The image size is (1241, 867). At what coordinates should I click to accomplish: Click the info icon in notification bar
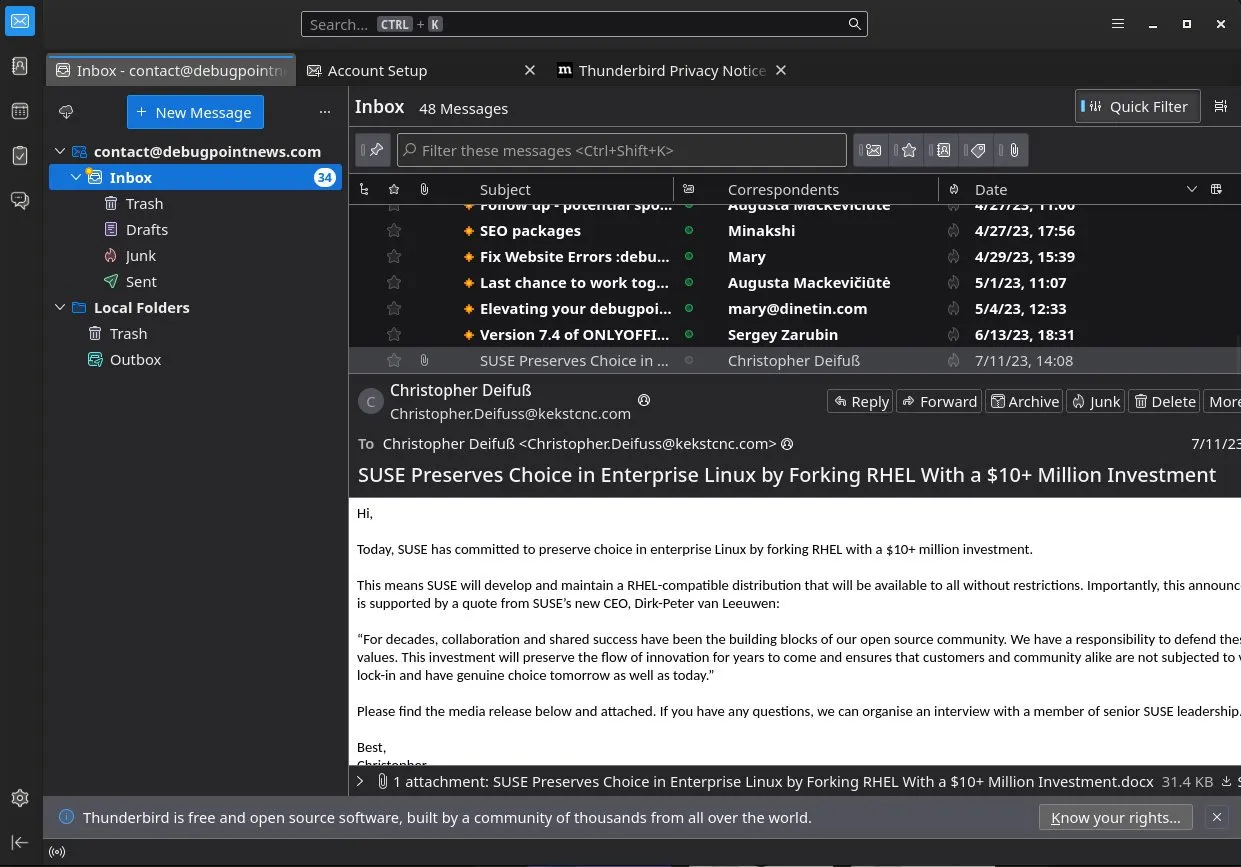click(x=66, y=817)
